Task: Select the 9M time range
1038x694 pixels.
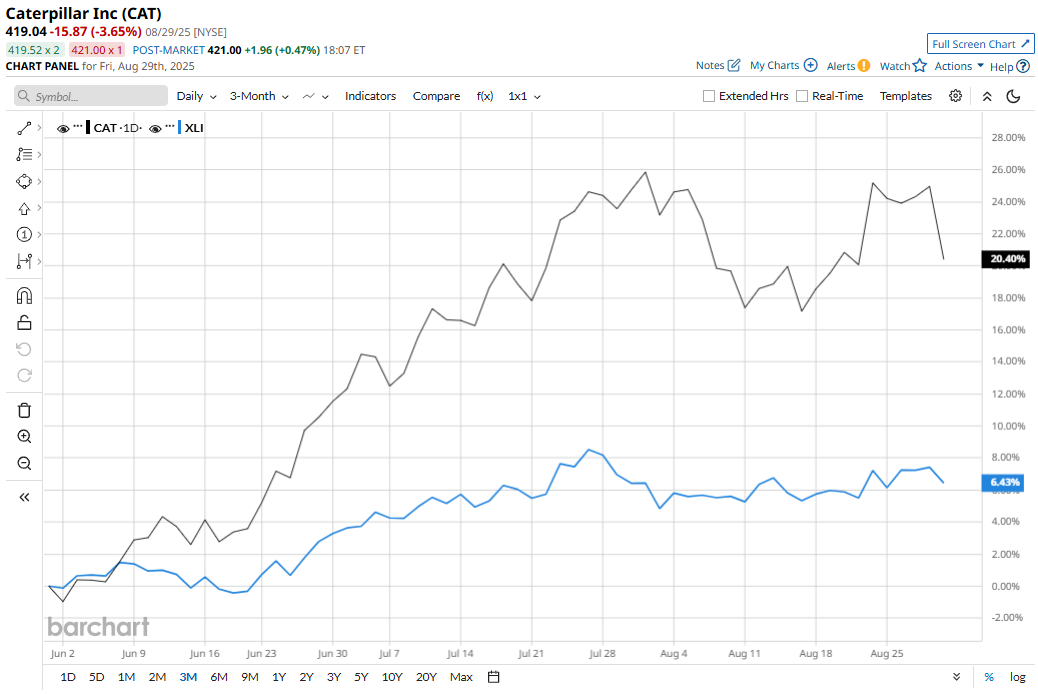Action: (x=250, y=677)
